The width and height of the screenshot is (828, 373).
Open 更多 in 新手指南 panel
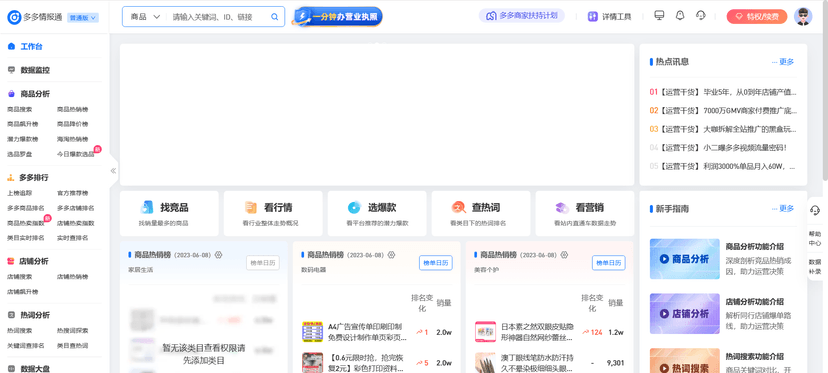pyautogui.click(x=783, y=209)
